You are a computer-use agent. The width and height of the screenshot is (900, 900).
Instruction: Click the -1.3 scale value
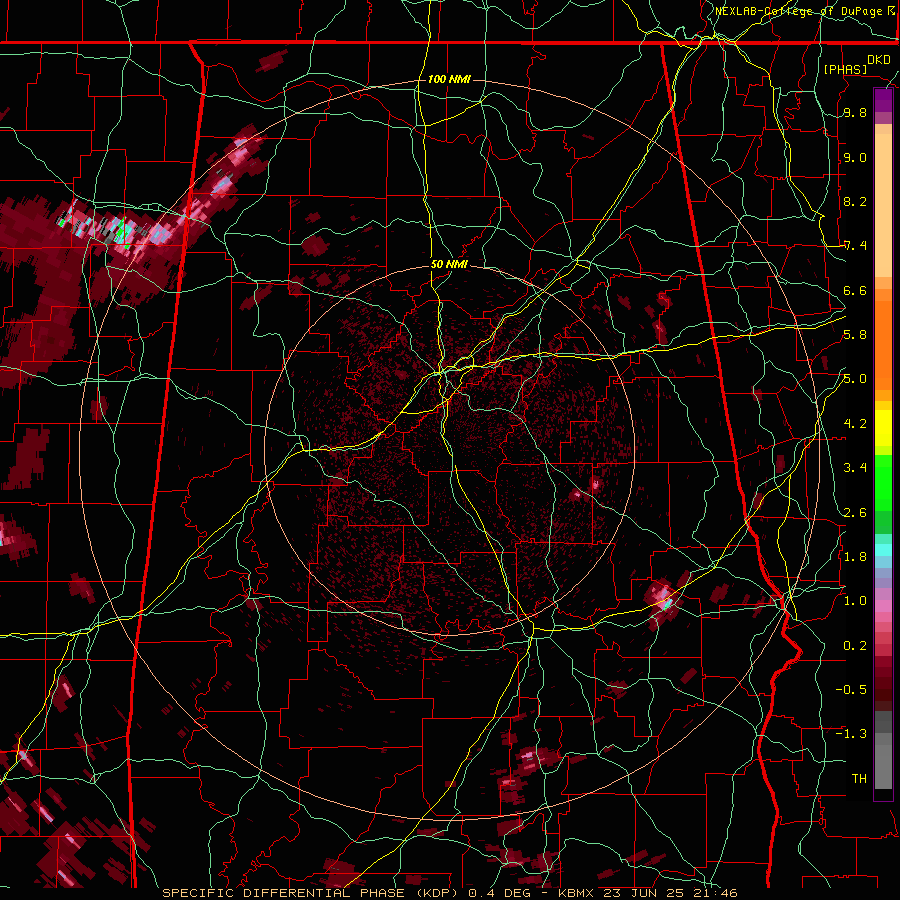click(x=851, y=734)
